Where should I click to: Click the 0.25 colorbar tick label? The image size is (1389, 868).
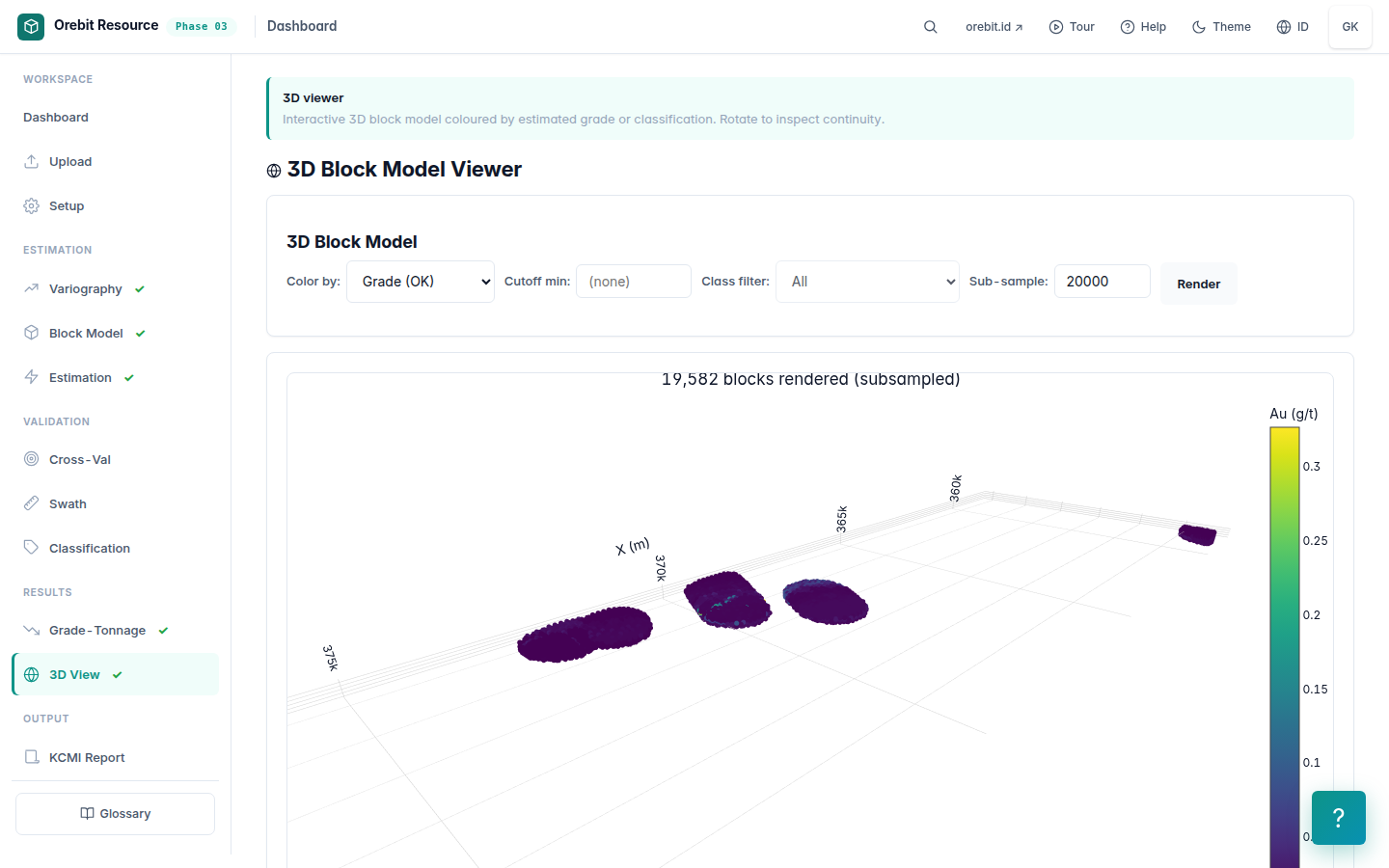[x=1315, y=541]
